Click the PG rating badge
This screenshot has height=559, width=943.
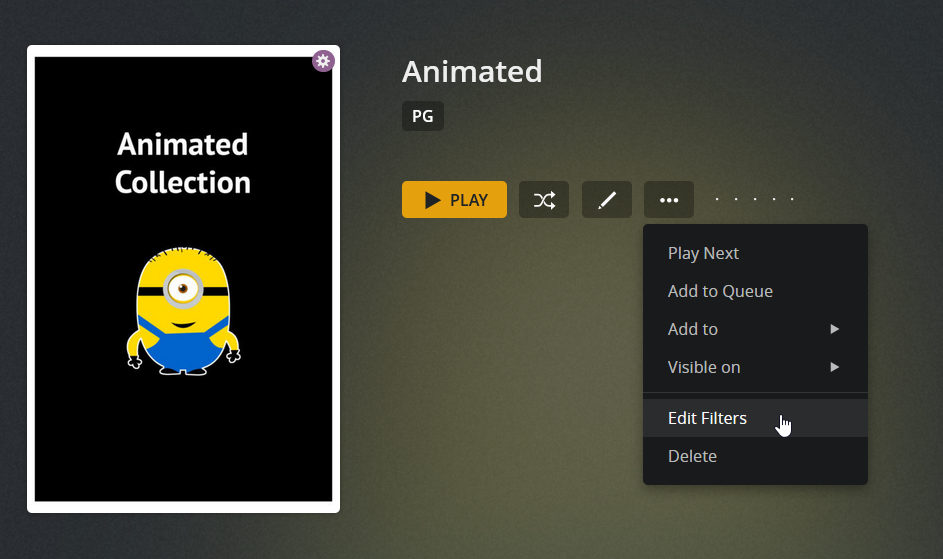(423, 116)
